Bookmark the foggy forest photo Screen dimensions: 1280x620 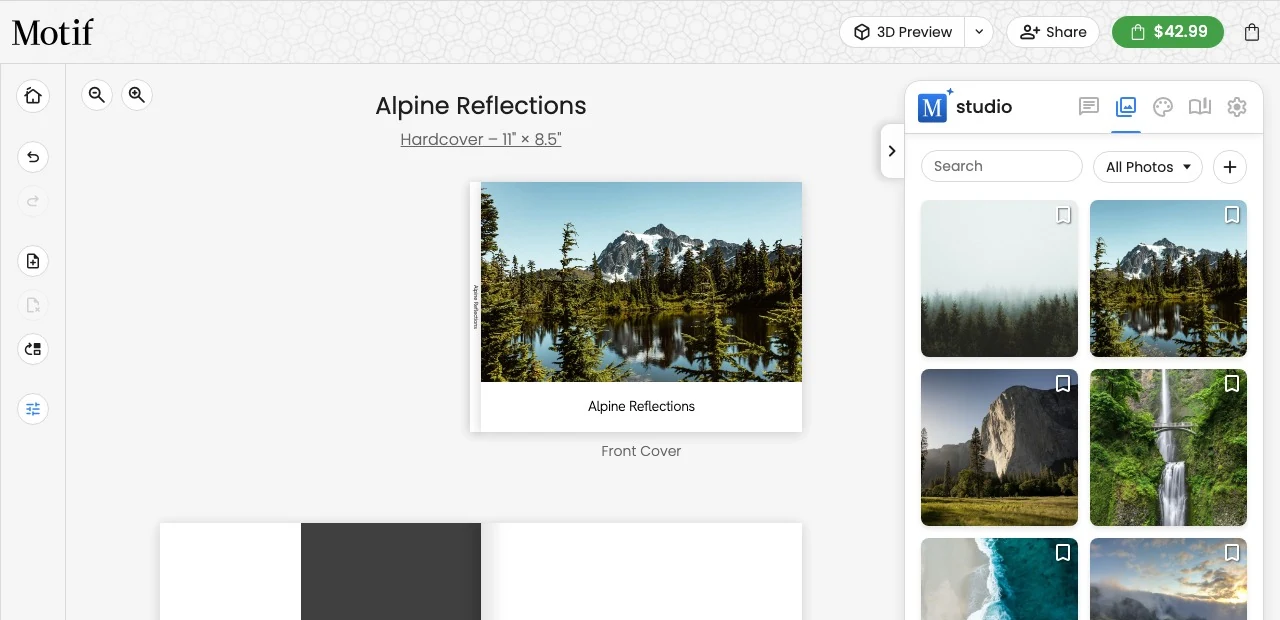pyautogui.click(x=1063, y=215)
